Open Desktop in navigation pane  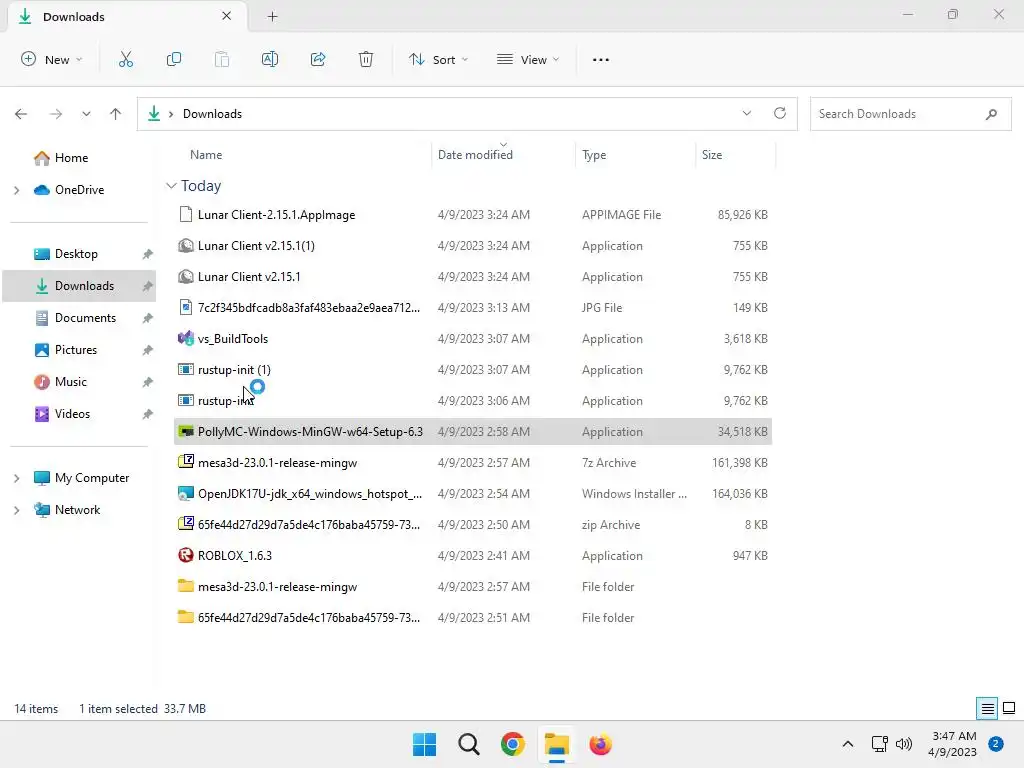tap(76, 253)
